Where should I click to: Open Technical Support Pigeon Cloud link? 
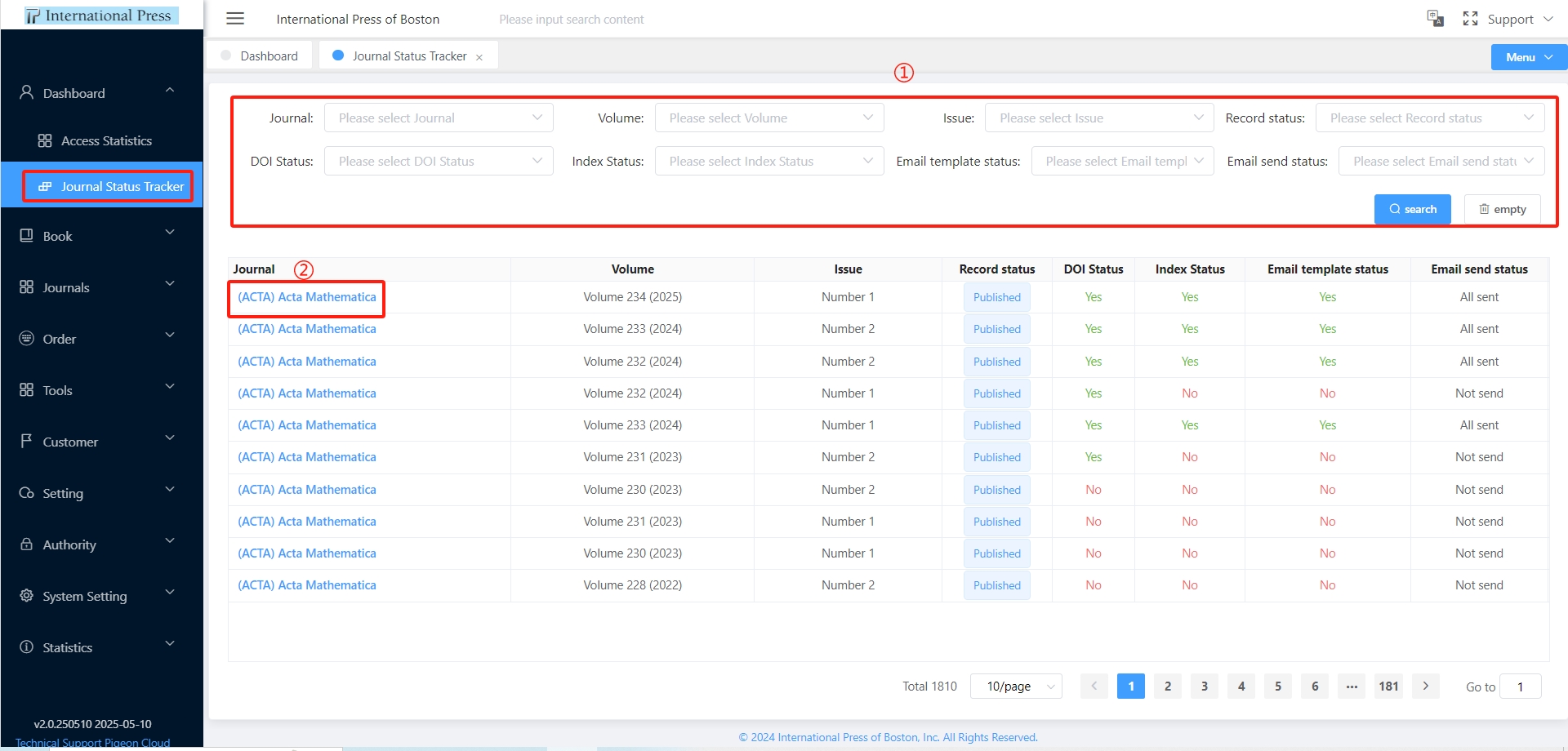pos(92,743)
